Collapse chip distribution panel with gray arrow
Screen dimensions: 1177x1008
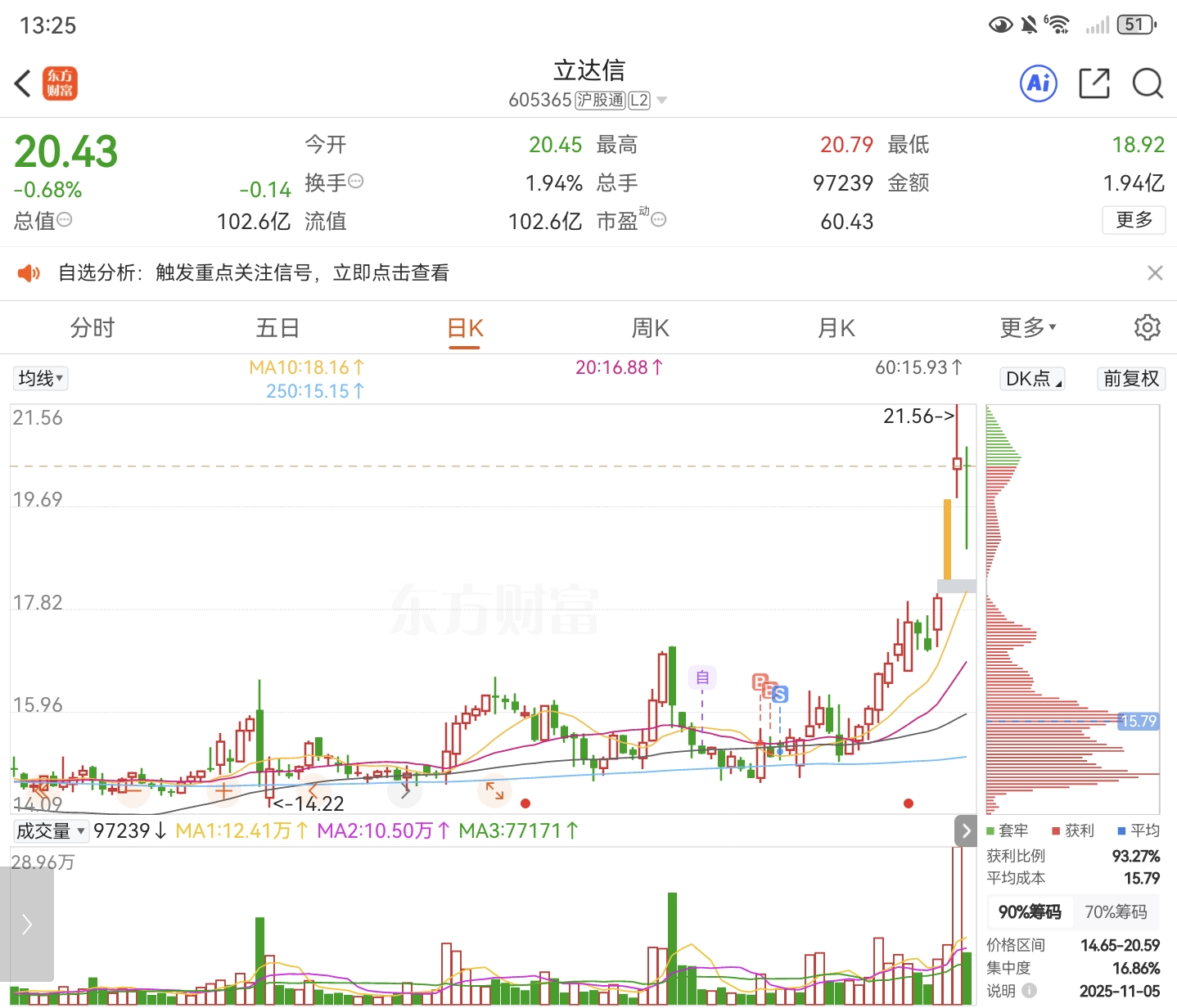point(966,831)
